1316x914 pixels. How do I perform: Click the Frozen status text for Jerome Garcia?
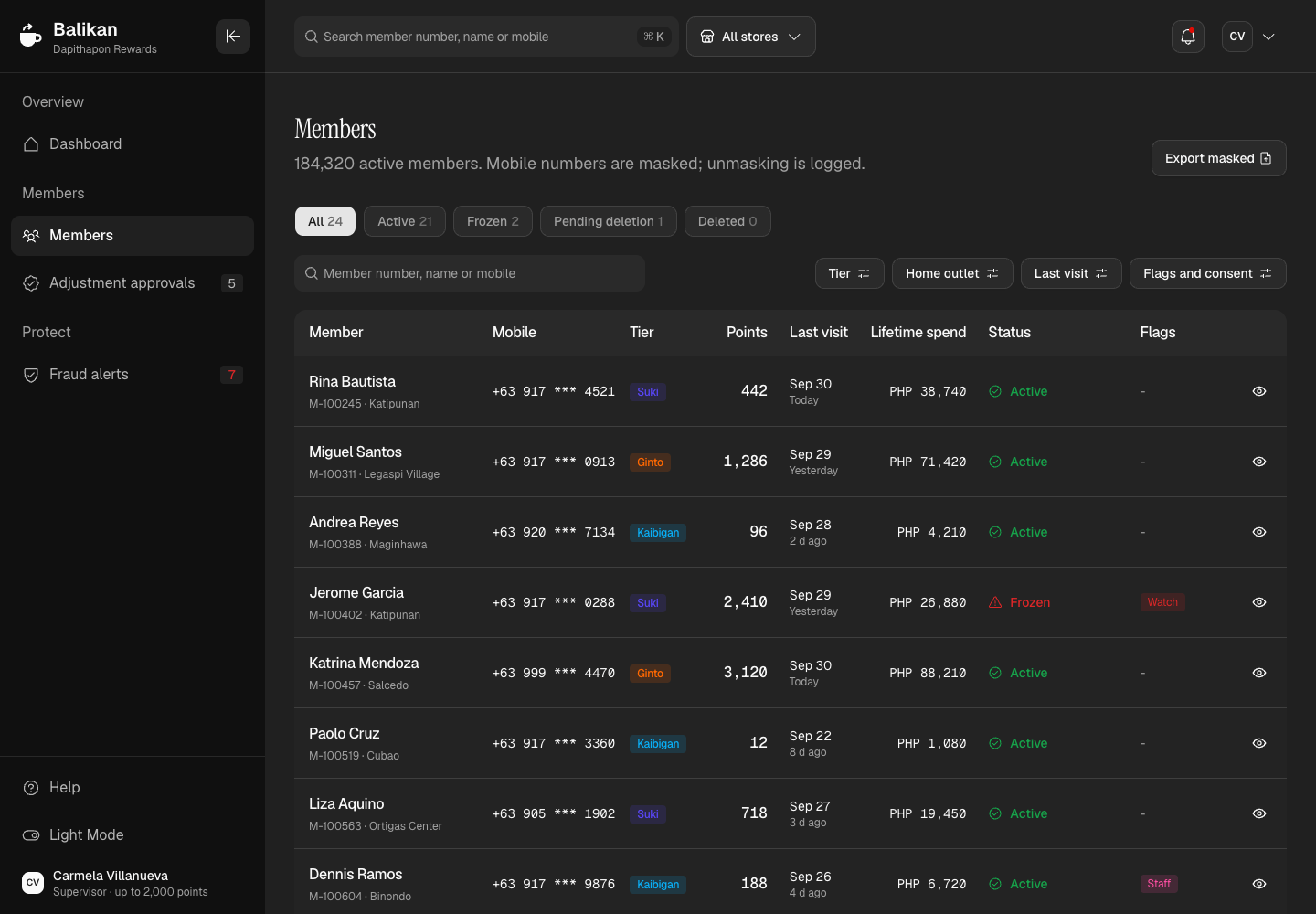tap(1030, 602)
